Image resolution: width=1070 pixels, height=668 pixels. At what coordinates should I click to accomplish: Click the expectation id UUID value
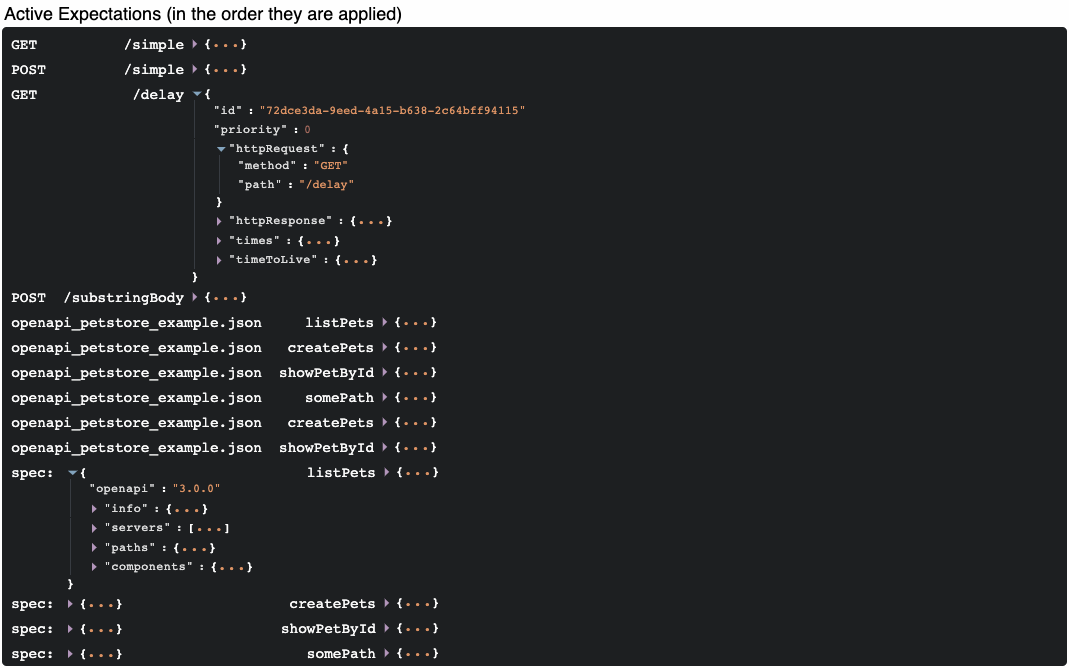[x=391, y=110]
